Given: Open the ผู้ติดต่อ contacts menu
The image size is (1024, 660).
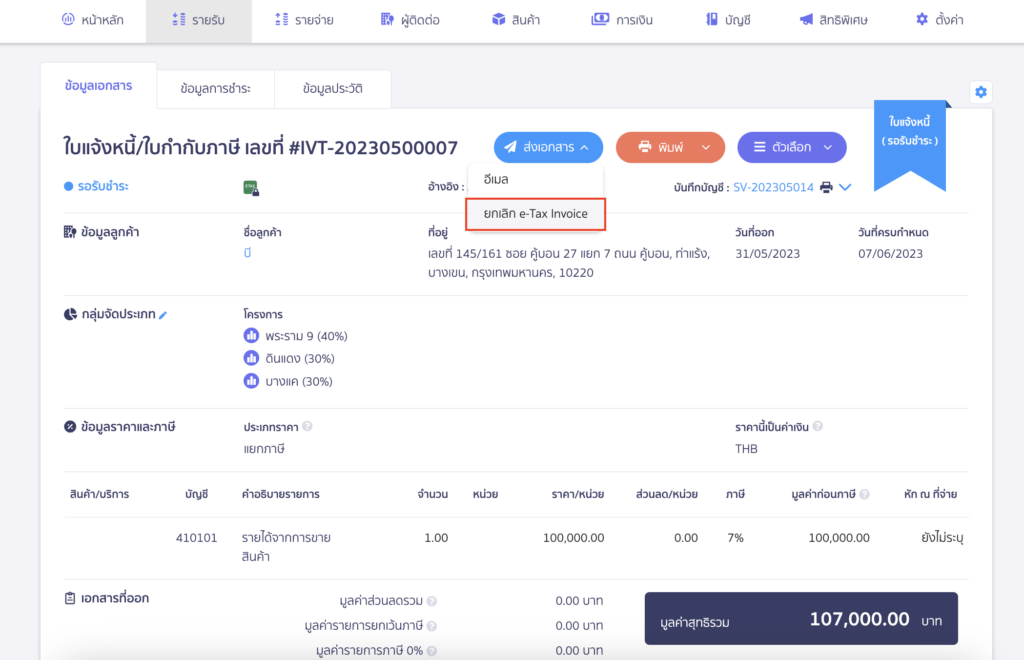Looking at the screenshot, I should [x=410, y=20].
